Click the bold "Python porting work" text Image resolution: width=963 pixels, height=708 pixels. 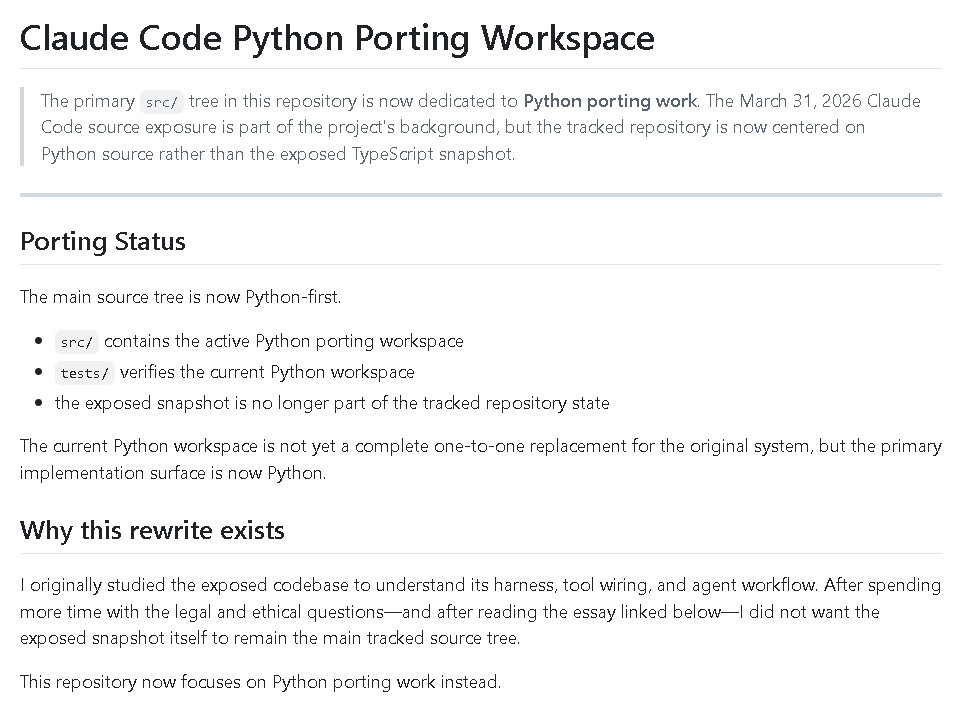pyautogui.click(x=610, y=101)
